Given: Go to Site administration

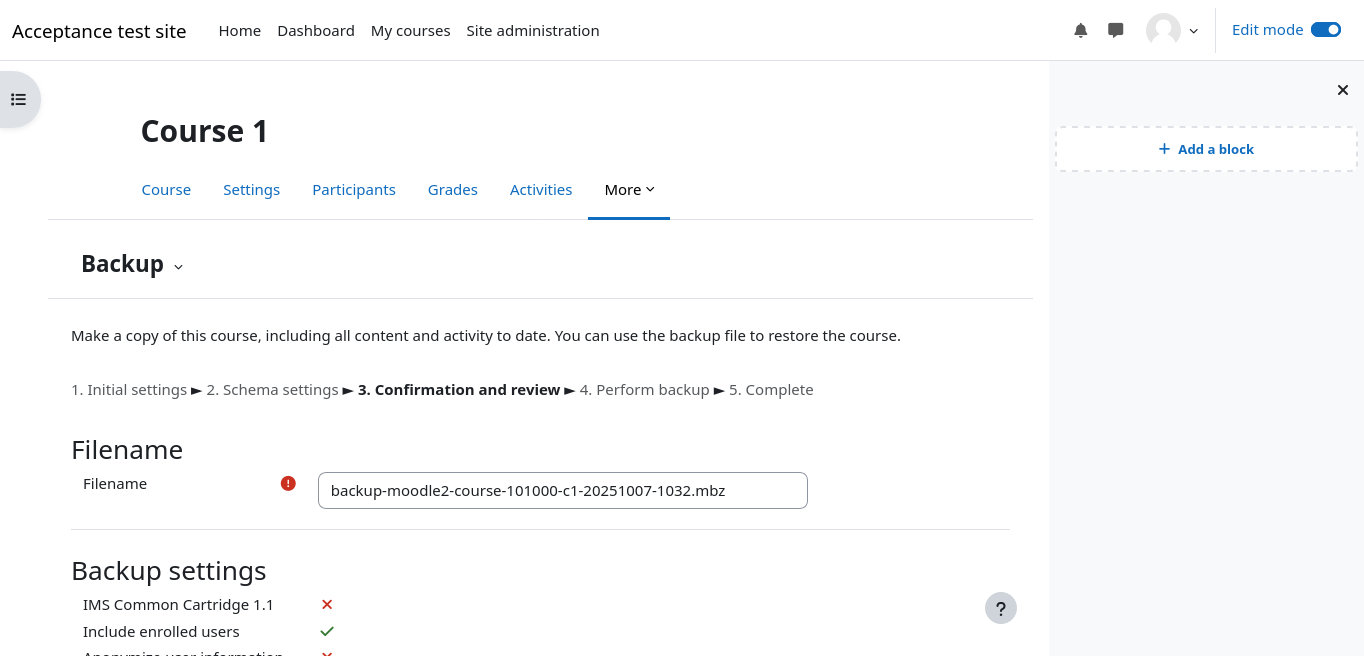Looking at the screenshot, I should (533, 31).
